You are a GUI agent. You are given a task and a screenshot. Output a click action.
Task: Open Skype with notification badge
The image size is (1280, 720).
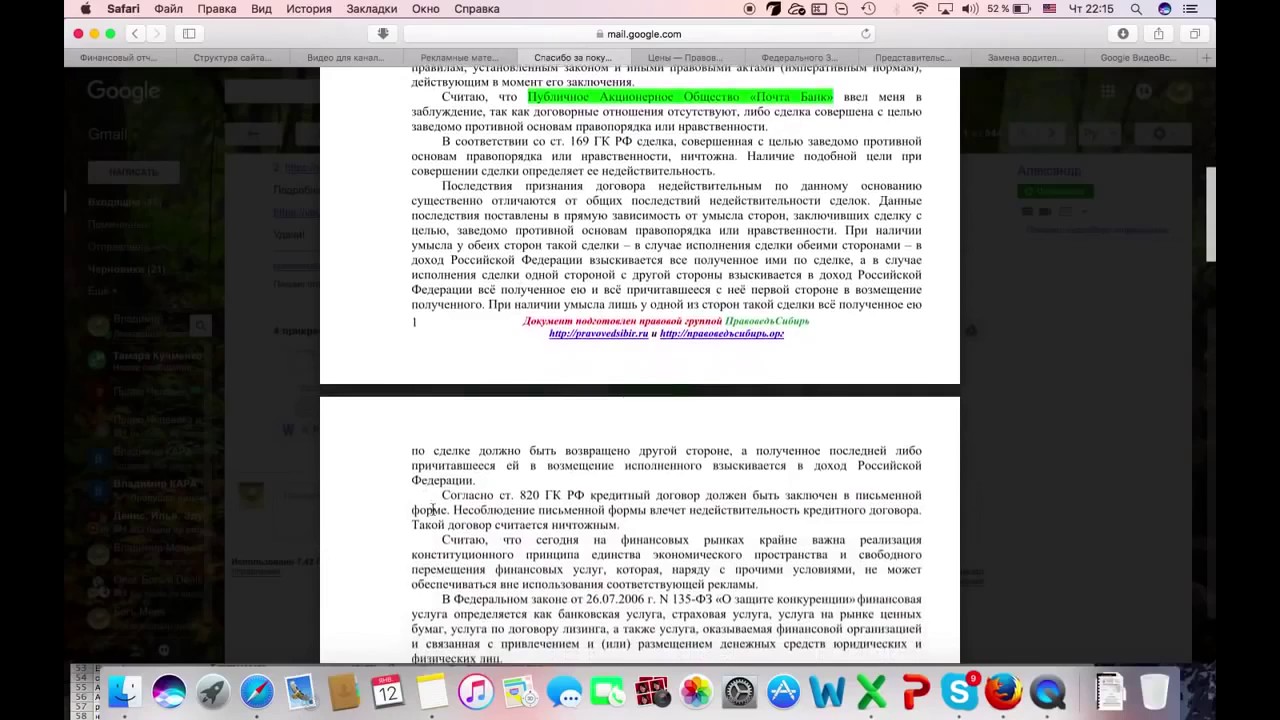click(x=960, y=692)
